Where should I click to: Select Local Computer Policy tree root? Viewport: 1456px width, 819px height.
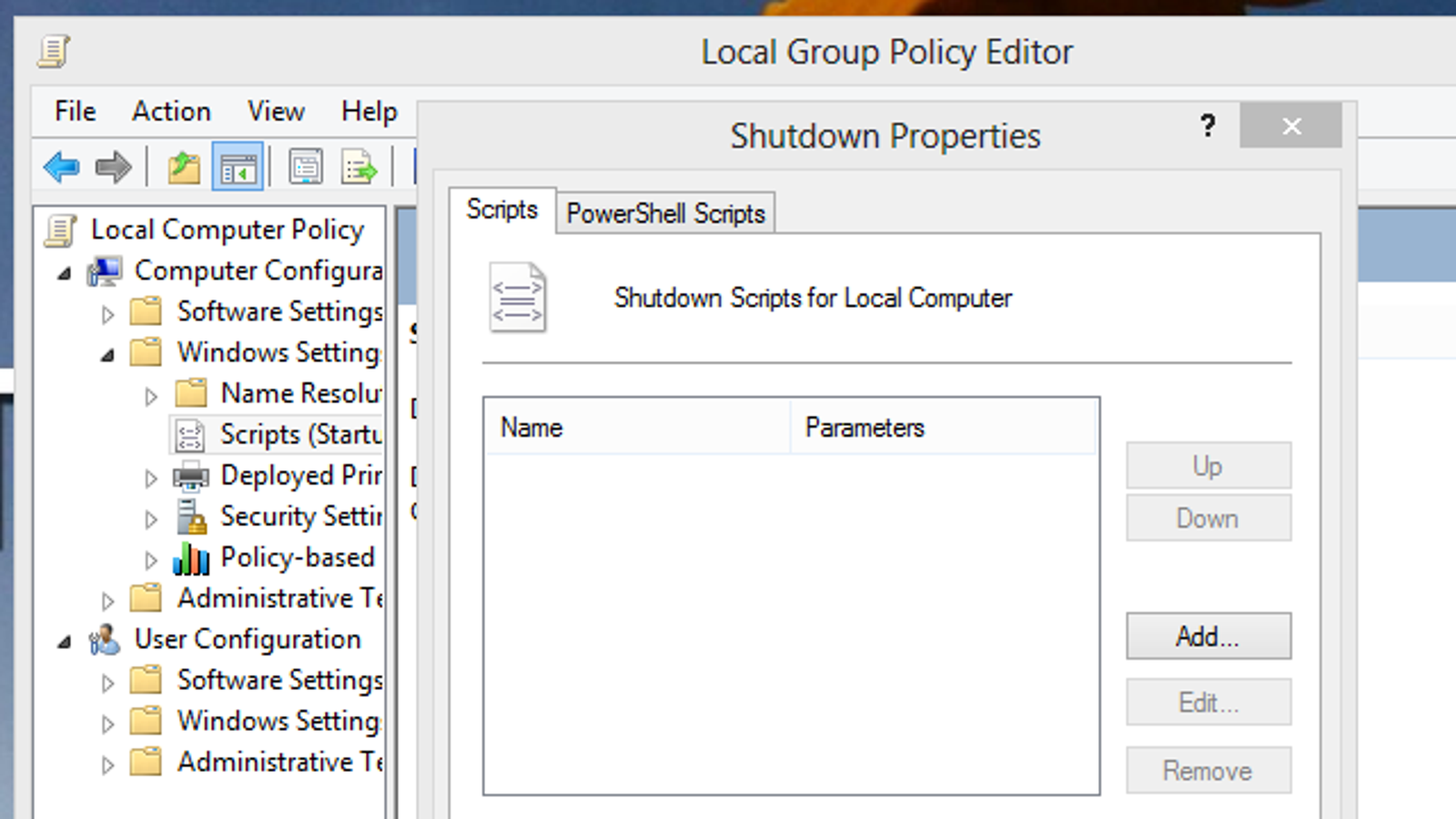pyautogui.click(x=227, y=230)
